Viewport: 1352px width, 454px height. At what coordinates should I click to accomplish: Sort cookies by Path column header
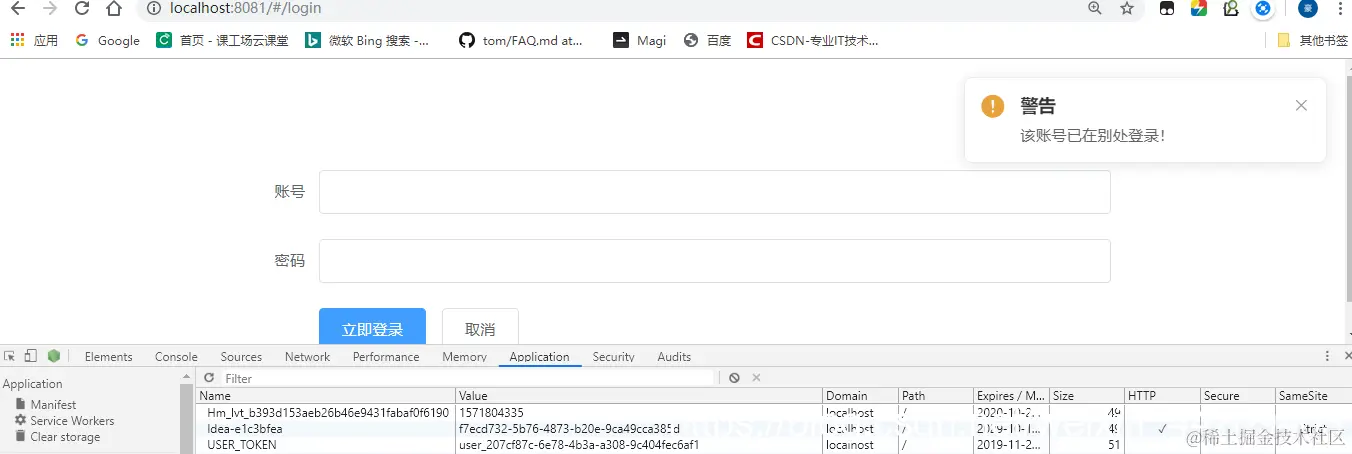point(936,396)
